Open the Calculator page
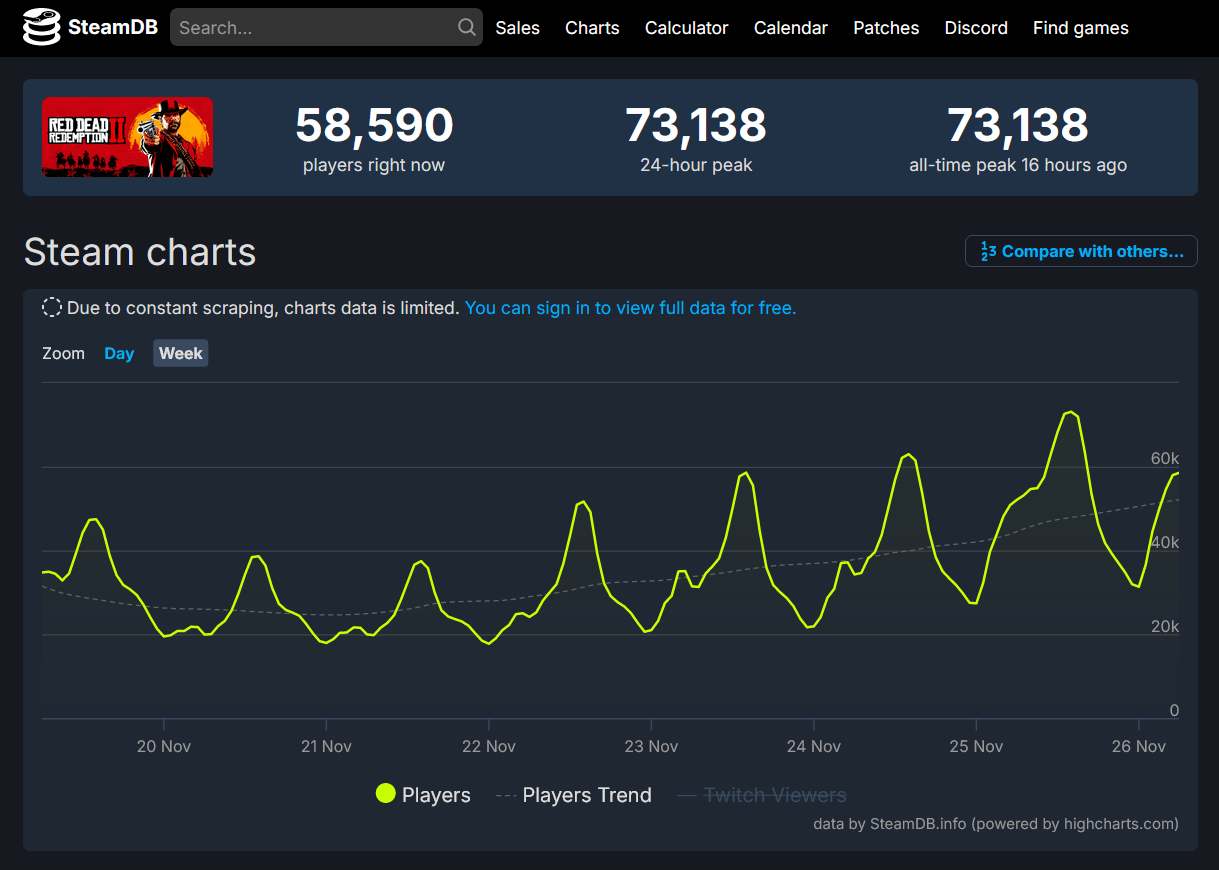 click(x=687, y=28)
